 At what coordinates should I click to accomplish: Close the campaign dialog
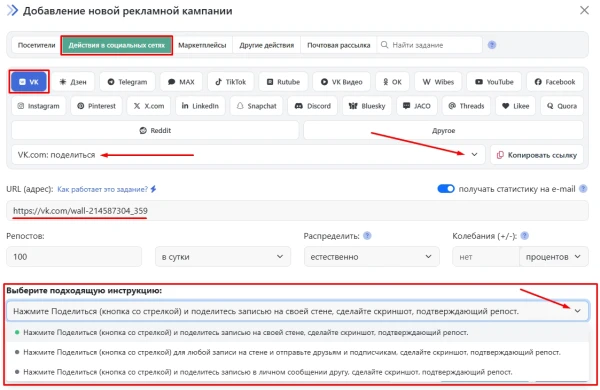tap(584, 10)
